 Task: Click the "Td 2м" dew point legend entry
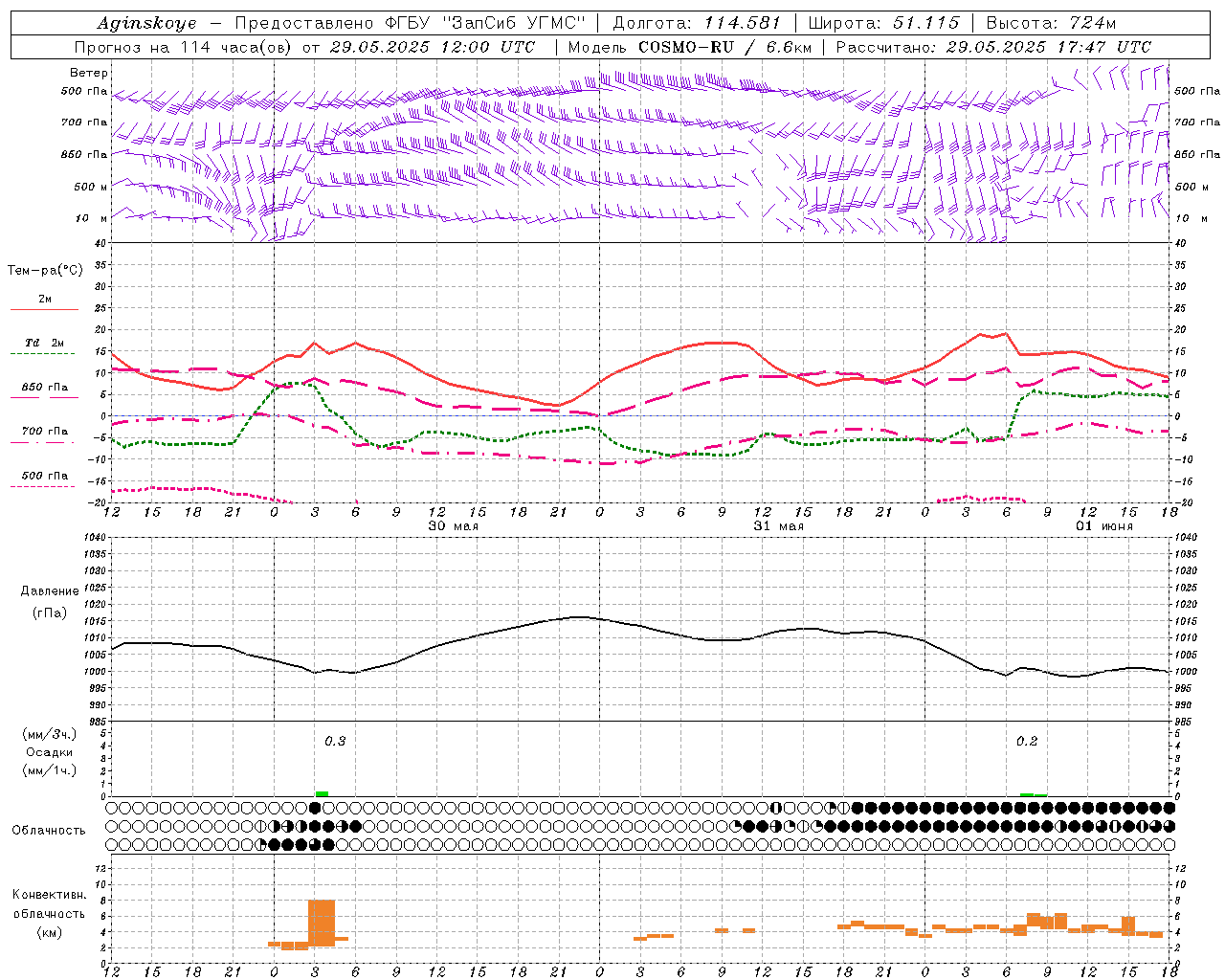[x=45, y=343]
